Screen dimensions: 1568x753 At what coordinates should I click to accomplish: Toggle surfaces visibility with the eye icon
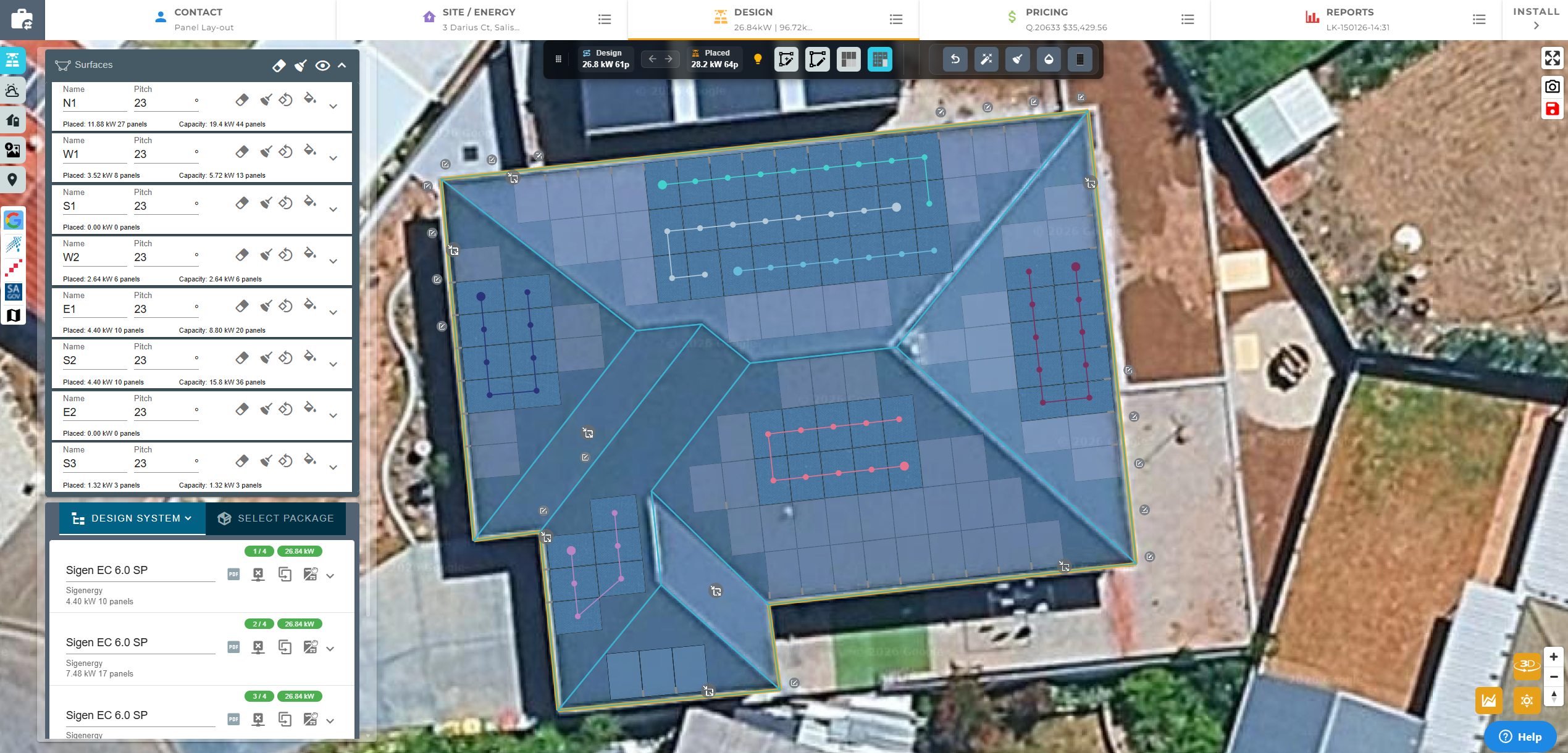pos(322,65)
